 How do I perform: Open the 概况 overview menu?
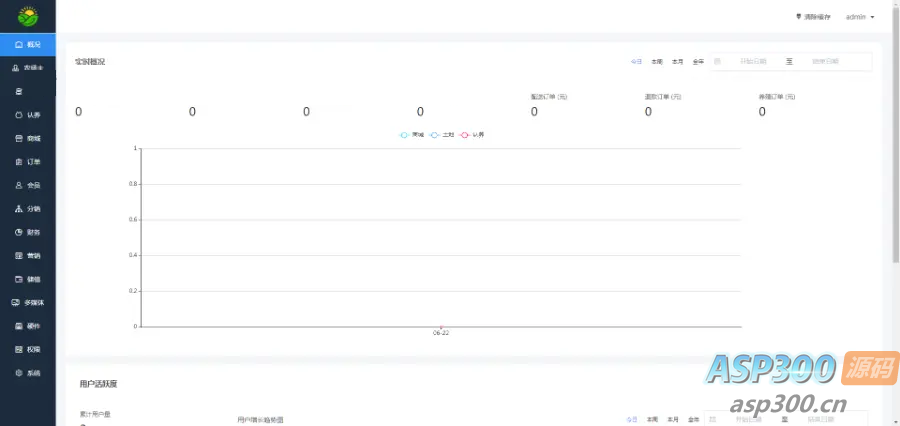(28, 44)
